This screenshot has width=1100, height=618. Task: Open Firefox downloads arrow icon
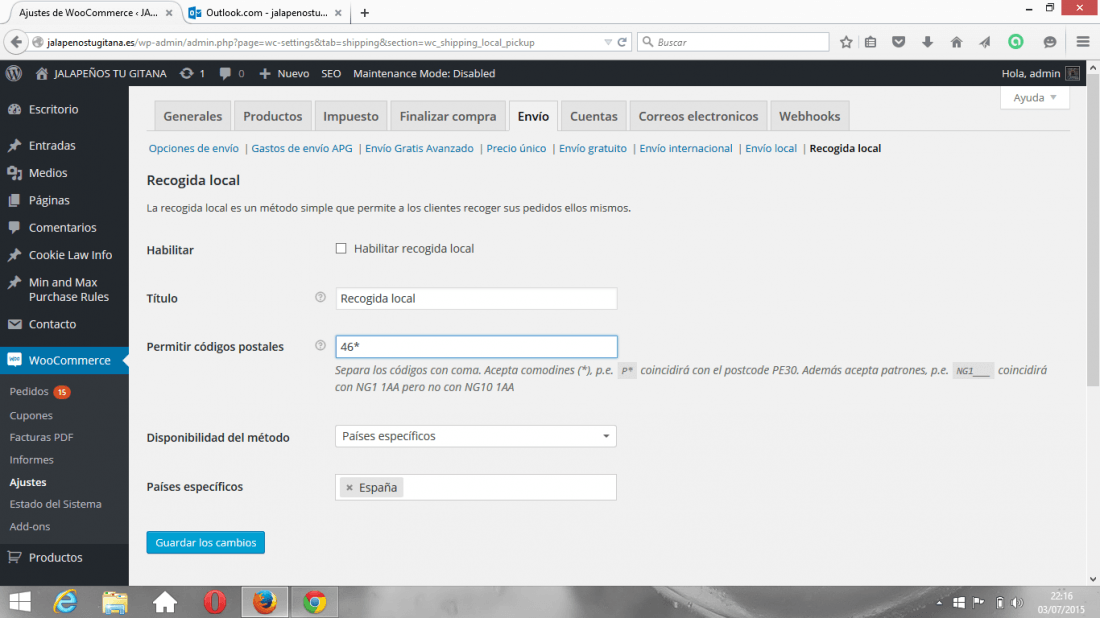(927, 42)
